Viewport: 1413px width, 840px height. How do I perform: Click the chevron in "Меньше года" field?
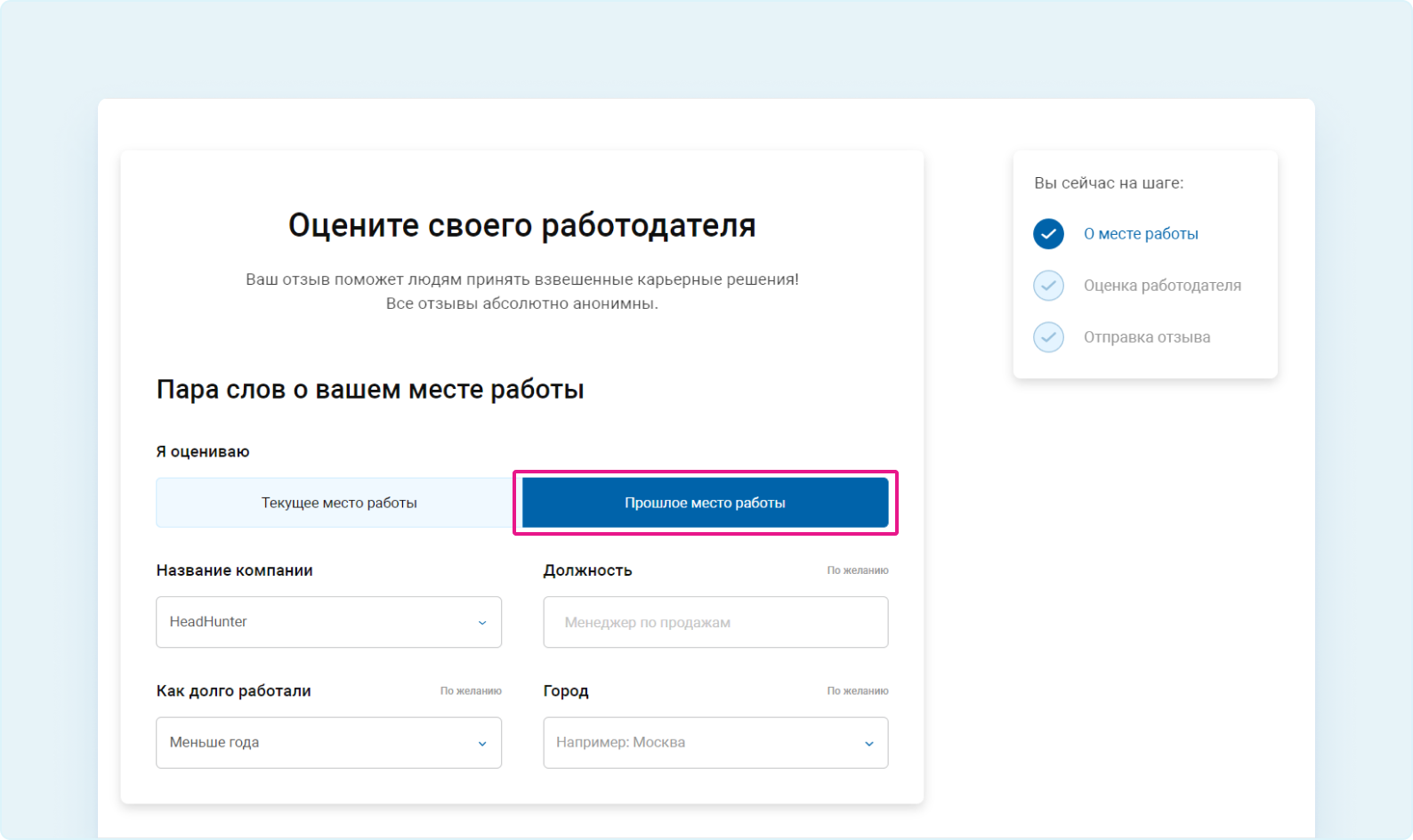(482, 743)
